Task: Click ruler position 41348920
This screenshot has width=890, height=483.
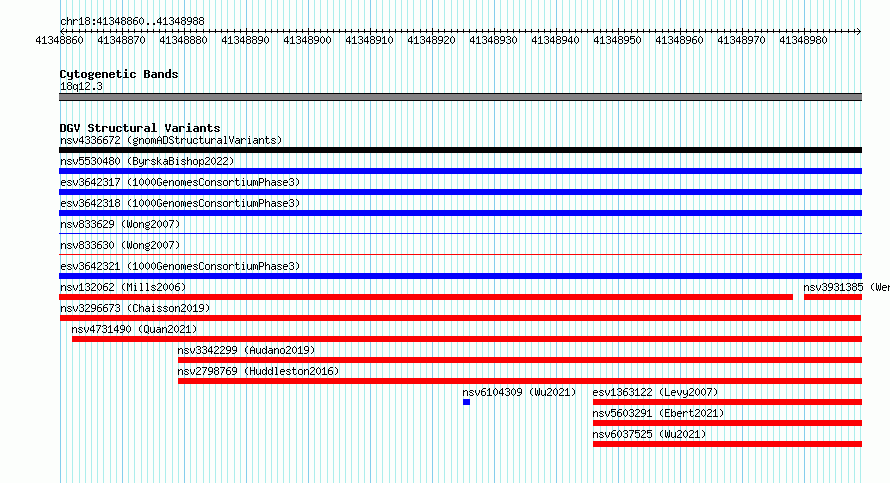Action: click(431, 40)
